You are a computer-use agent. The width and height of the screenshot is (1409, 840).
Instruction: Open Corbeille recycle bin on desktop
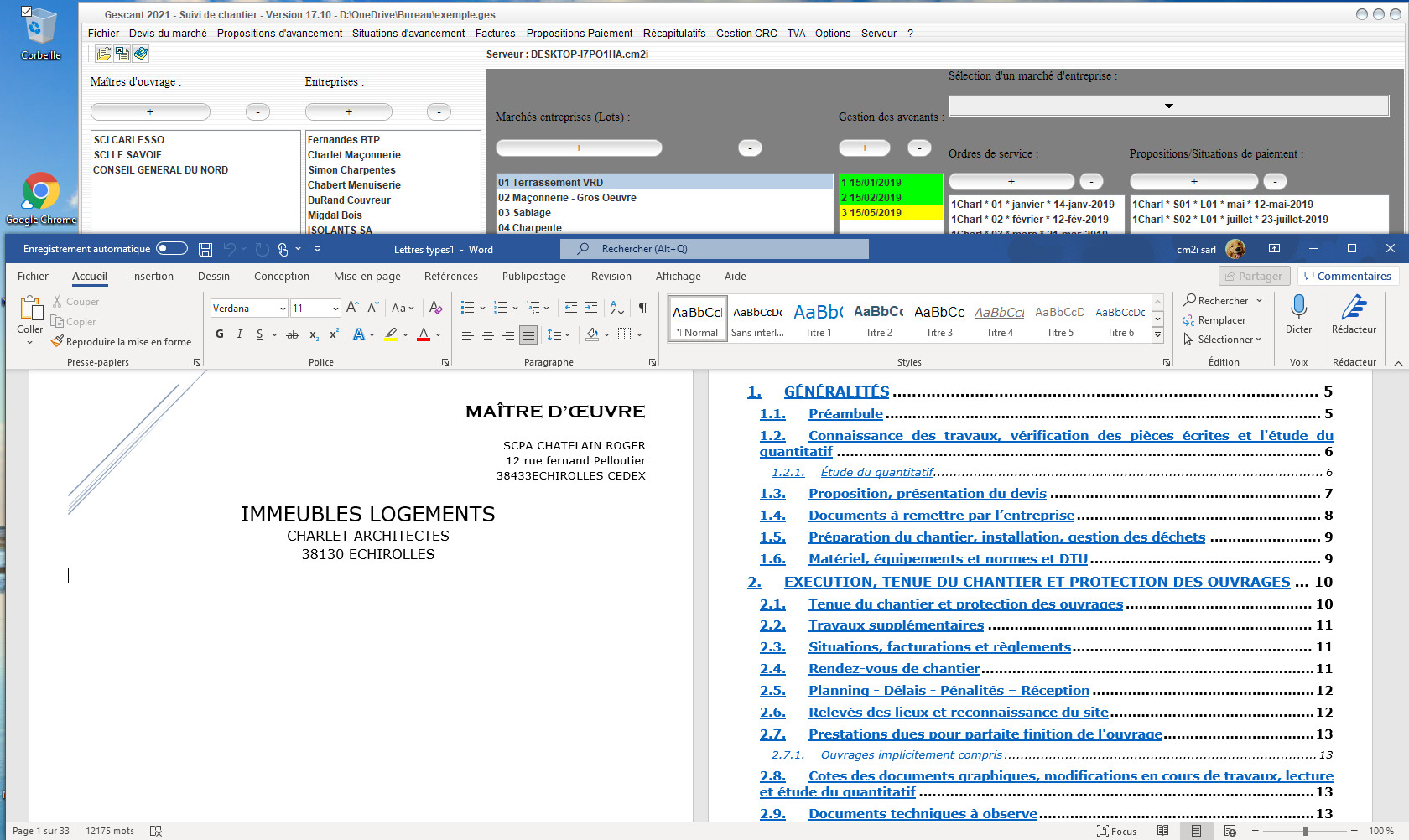(x=41, y=34)
